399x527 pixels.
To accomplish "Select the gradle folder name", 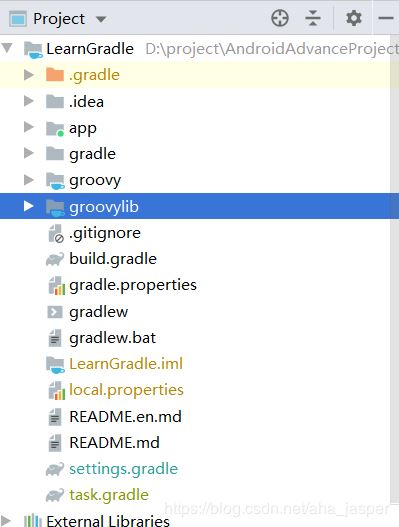I will (92, 154).
